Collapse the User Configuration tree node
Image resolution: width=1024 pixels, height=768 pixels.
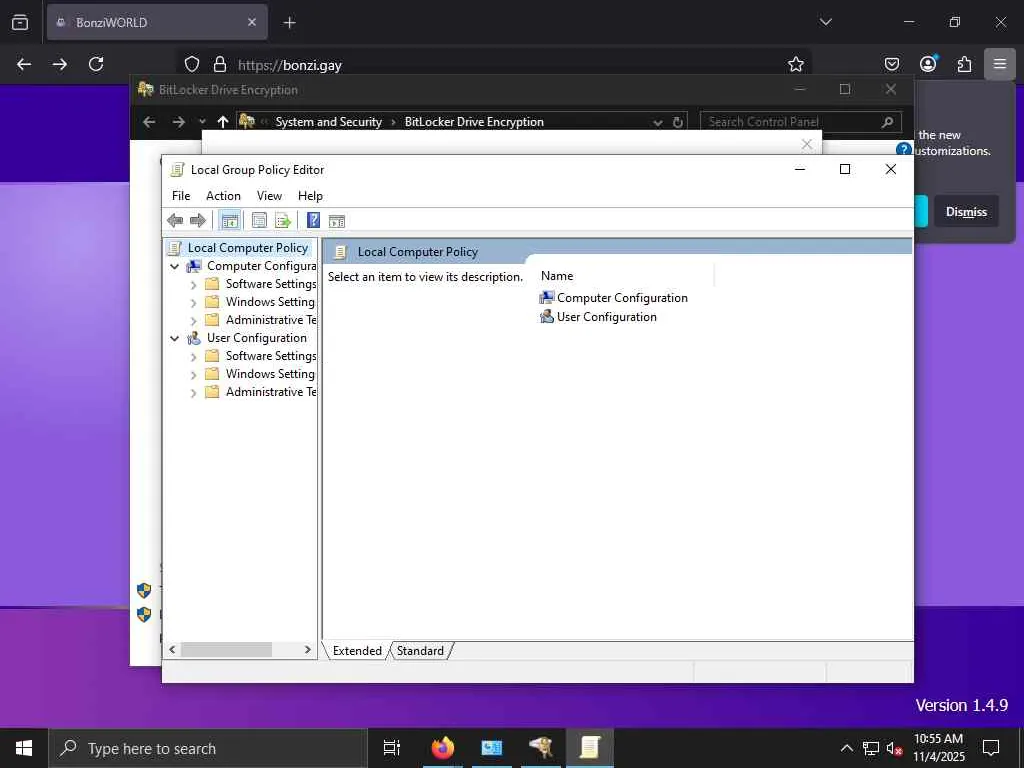[x=174, y=338]
